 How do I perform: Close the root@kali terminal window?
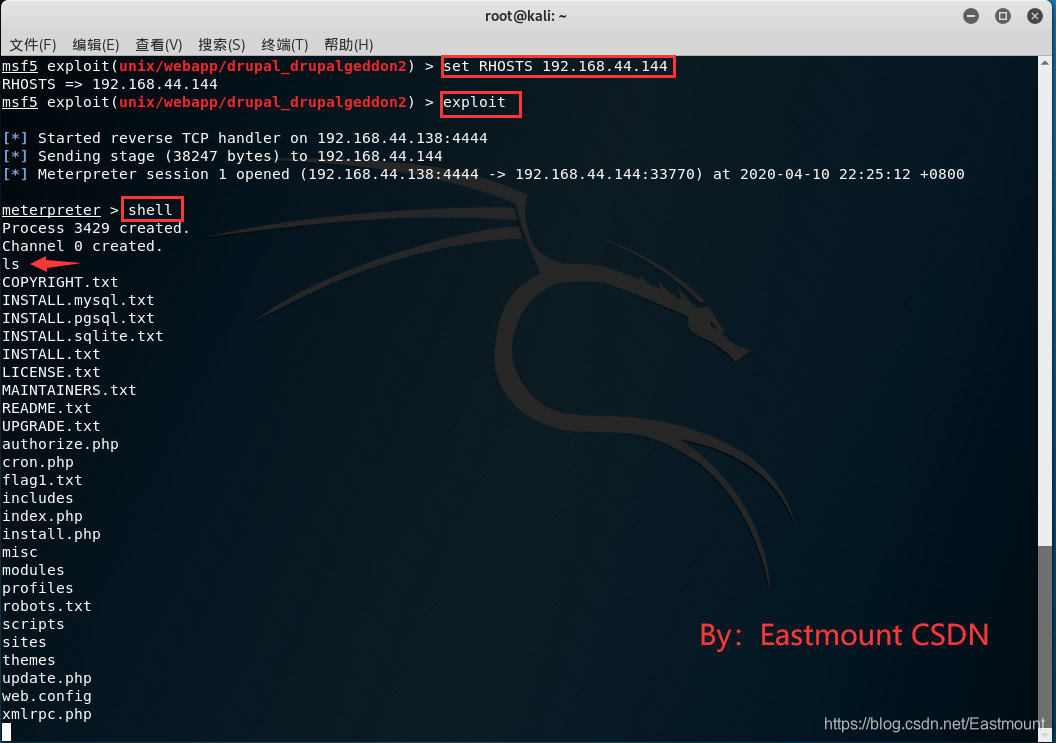tap(1035, 16)
